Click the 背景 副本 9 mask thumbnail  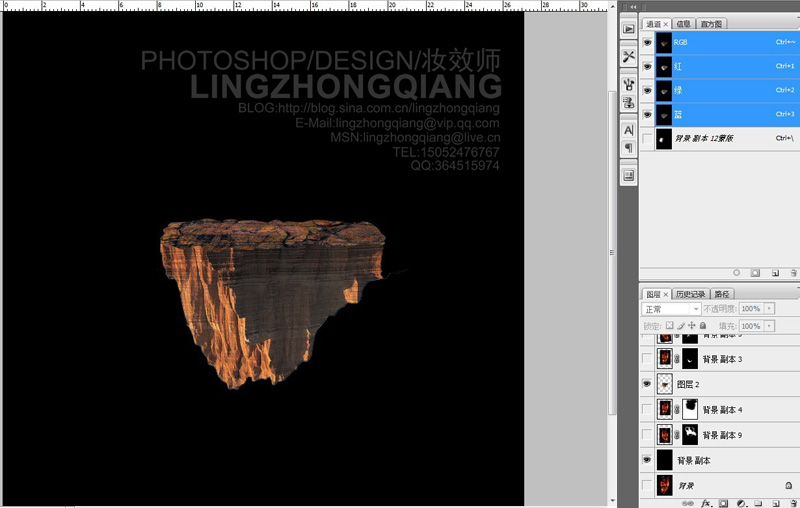pos(690,435)
